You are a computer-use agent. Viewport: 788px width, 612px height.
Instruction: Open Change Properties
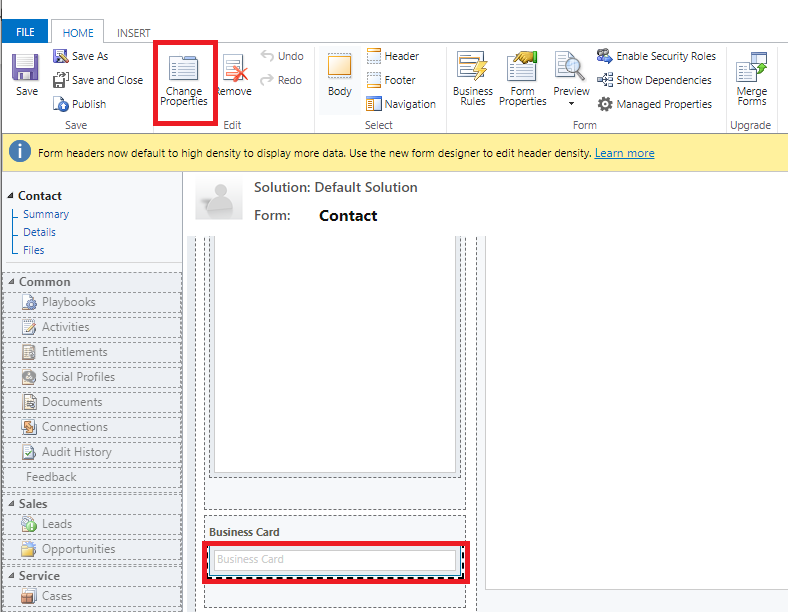tap(184, 81)
